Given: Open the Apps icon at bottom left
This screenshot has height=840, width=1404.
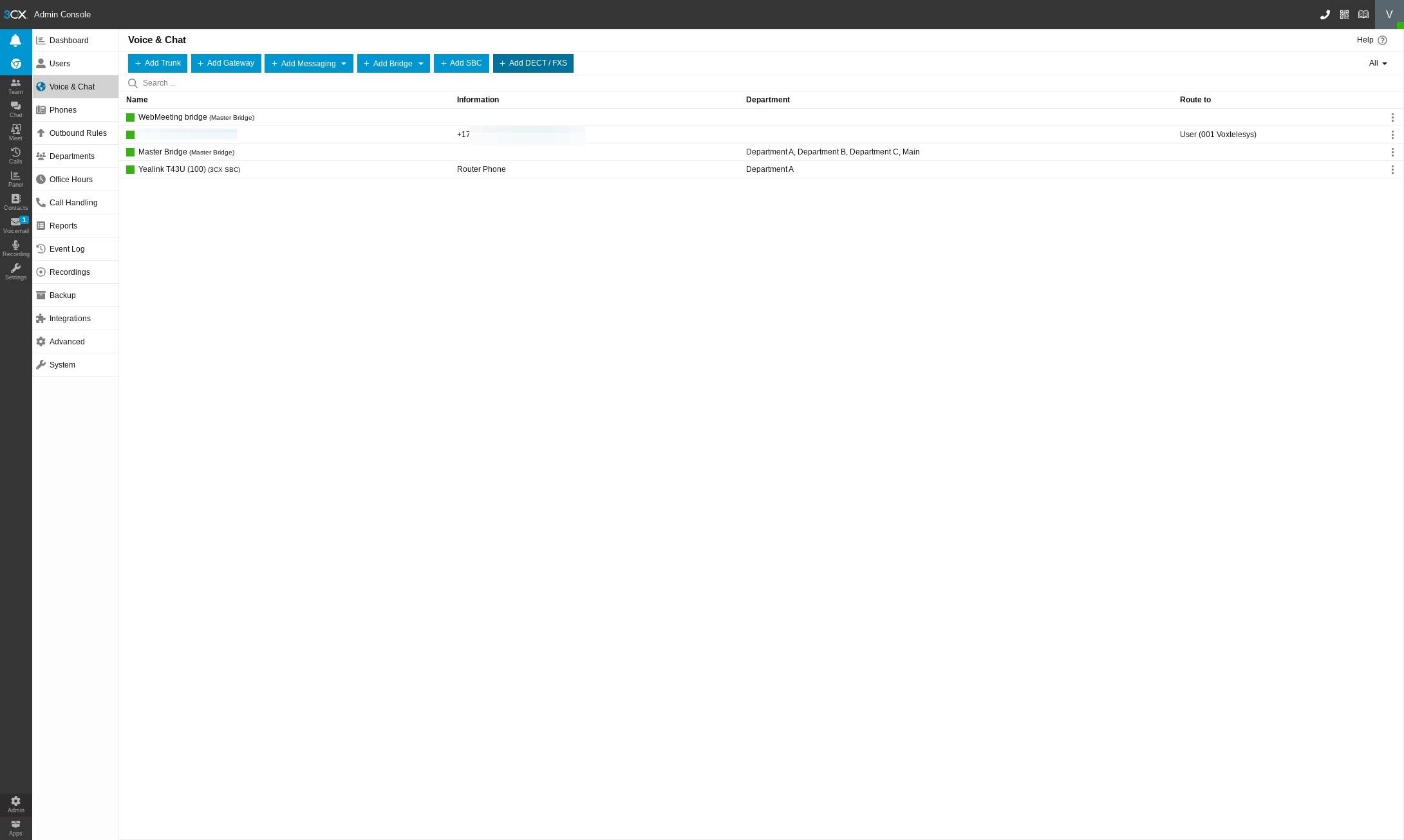Looking at the screenshot, I should point(15,827).
